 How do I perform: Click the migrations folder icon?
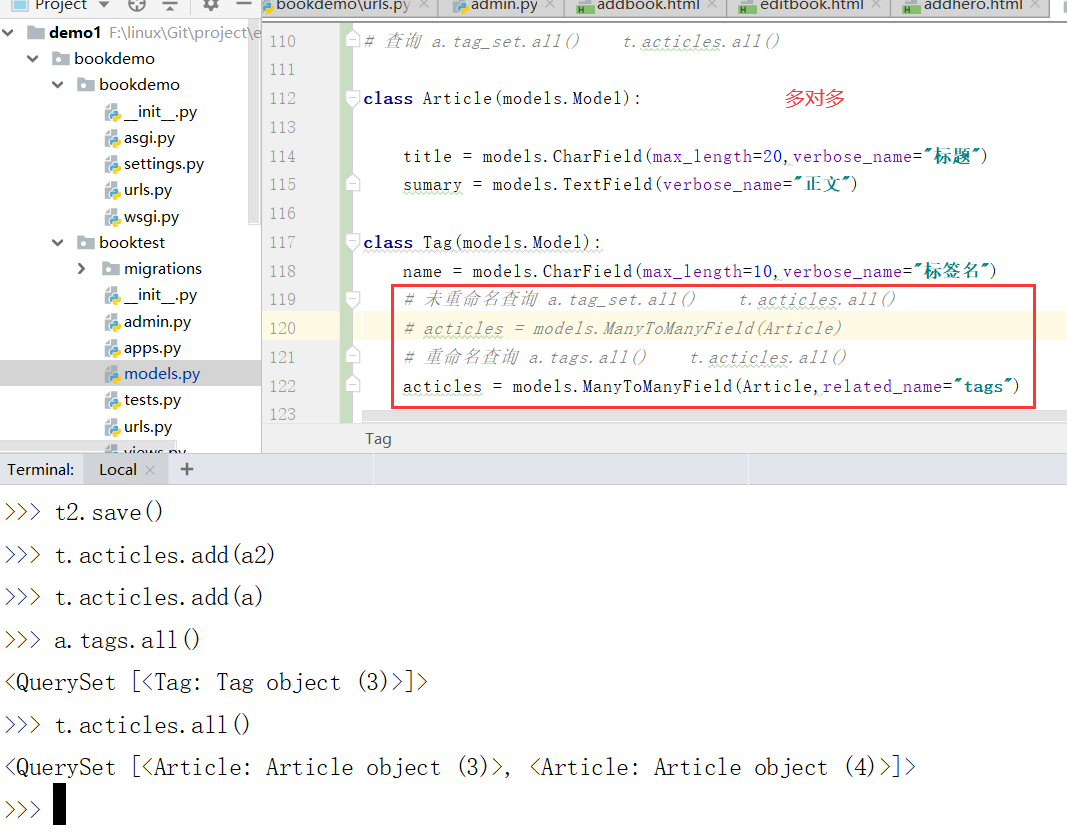point(111,269)
